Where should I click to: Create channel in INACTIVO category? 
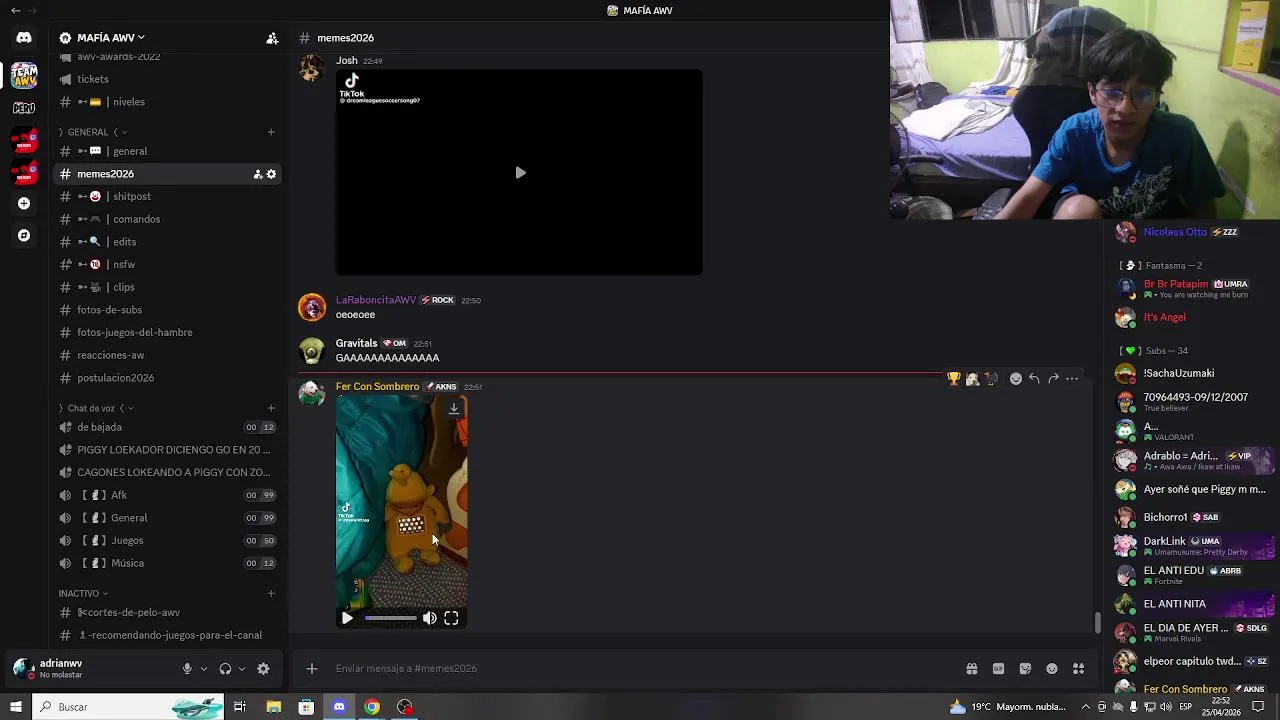pos(271,593)
